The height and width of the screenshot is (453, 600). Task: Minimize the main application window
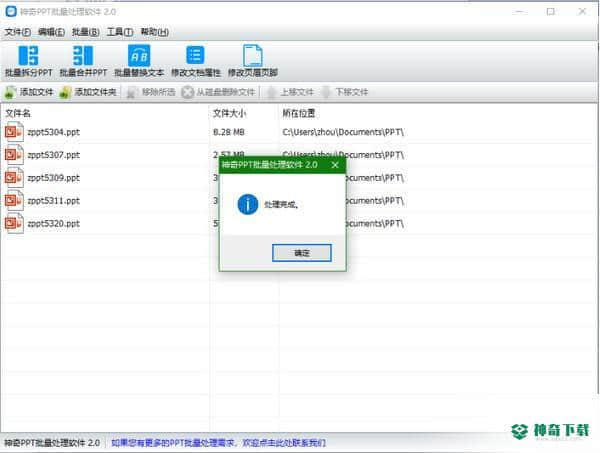coord(519,11)
